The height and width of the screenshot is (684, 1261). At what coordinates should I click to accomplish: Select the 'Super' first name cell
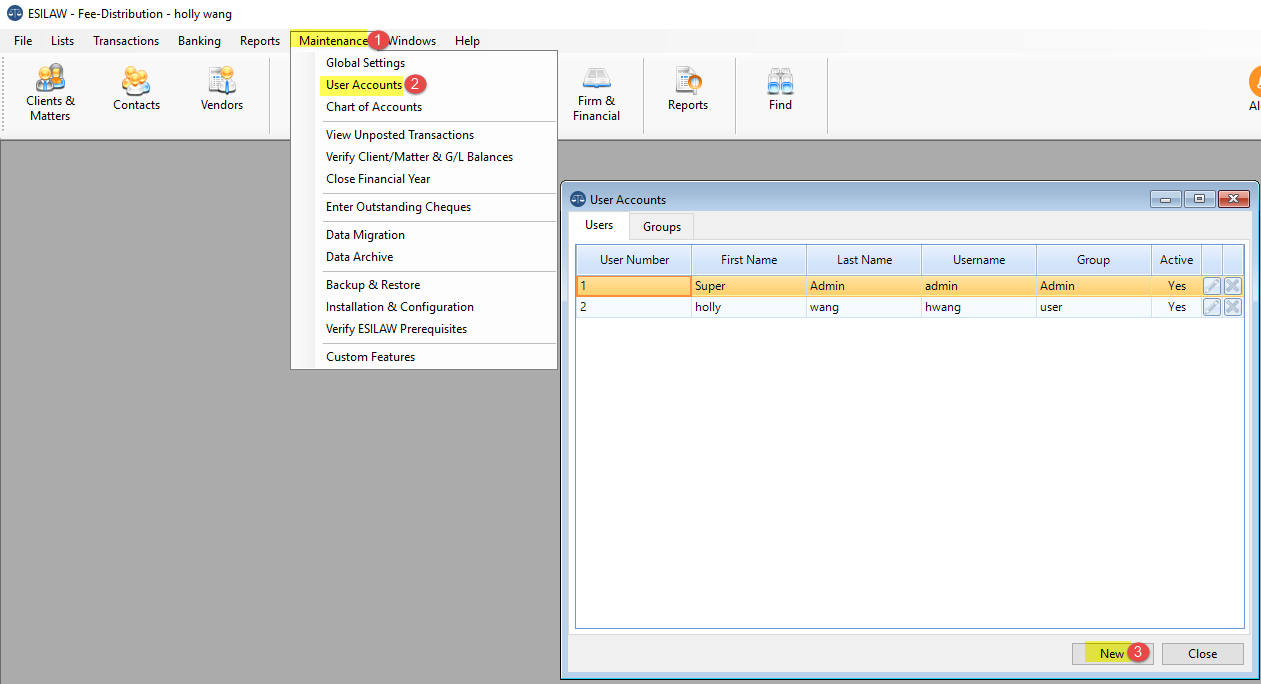point(749,286)
